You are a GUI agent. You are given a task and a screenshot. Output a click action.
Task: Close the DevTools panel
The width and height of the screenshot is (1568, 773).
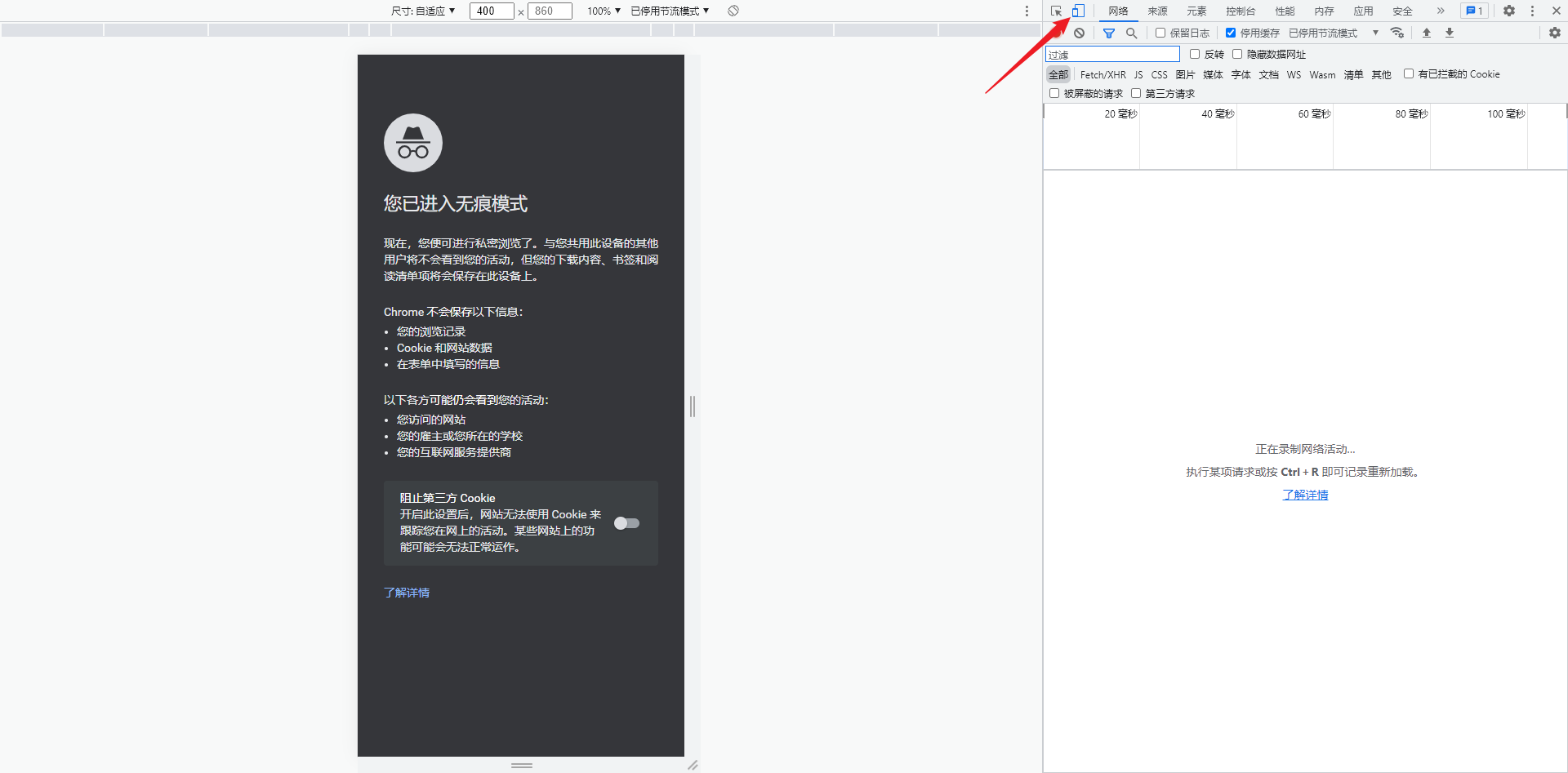coord(1557,11)
